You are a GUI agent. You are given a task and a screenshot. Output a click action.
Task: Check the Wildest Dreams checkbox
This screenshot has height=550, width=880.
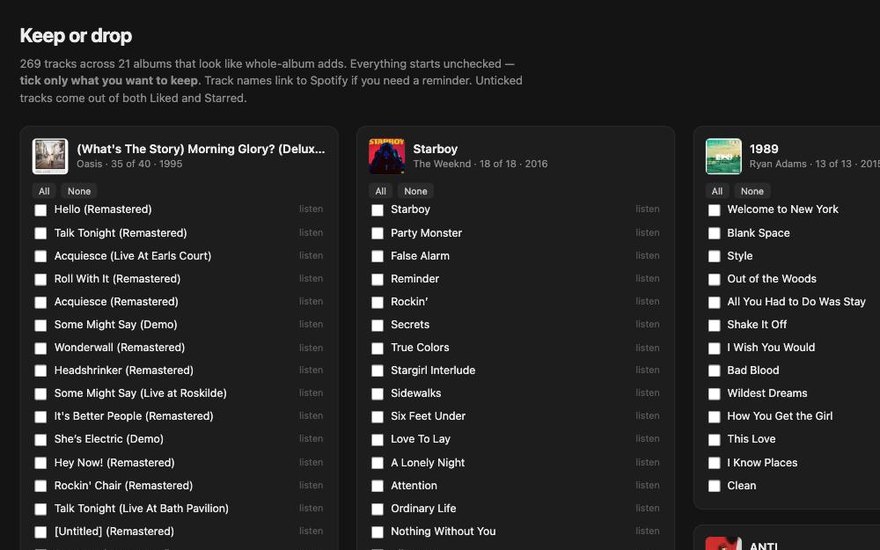pos(714,394)
